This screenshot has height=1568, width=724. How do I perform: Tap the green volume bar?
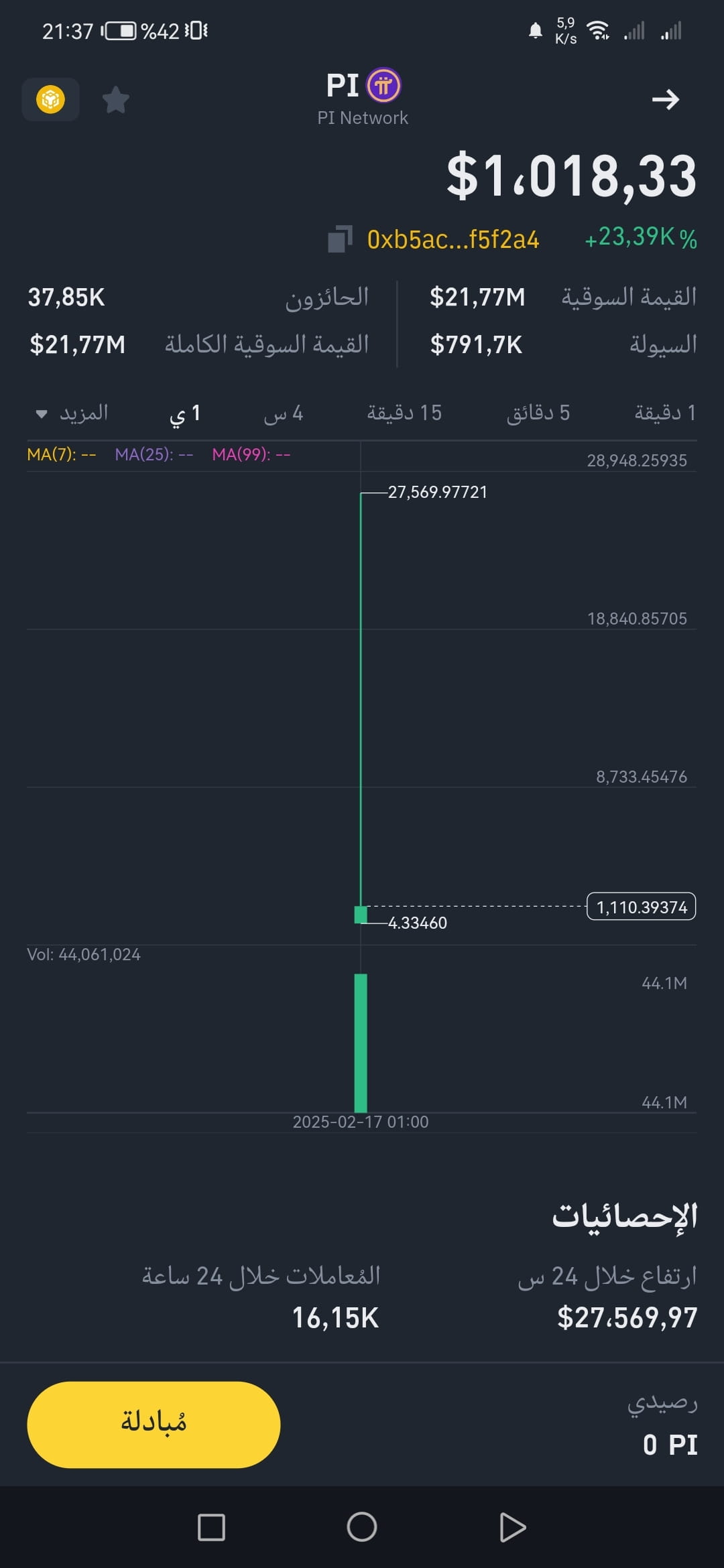pos(361,1043)
